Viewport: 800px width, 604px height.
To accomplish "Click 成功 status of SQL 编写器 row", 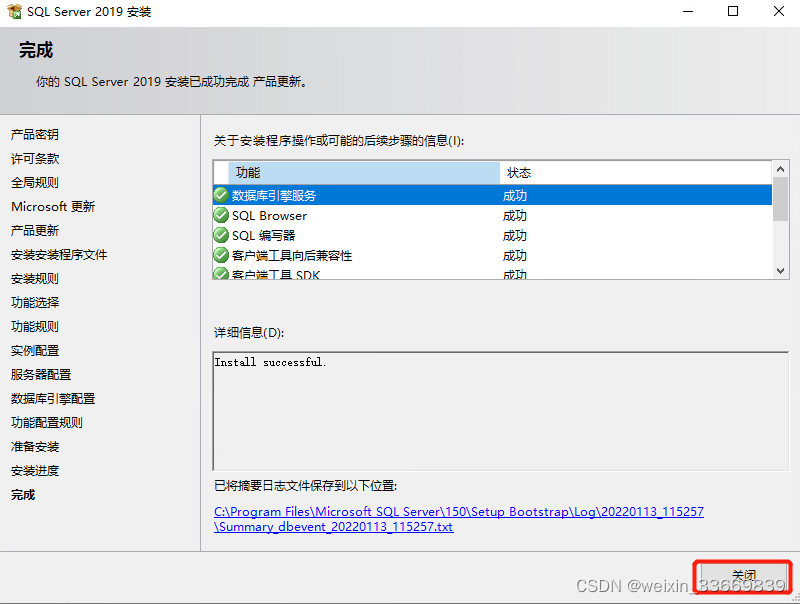I will 514,235.
